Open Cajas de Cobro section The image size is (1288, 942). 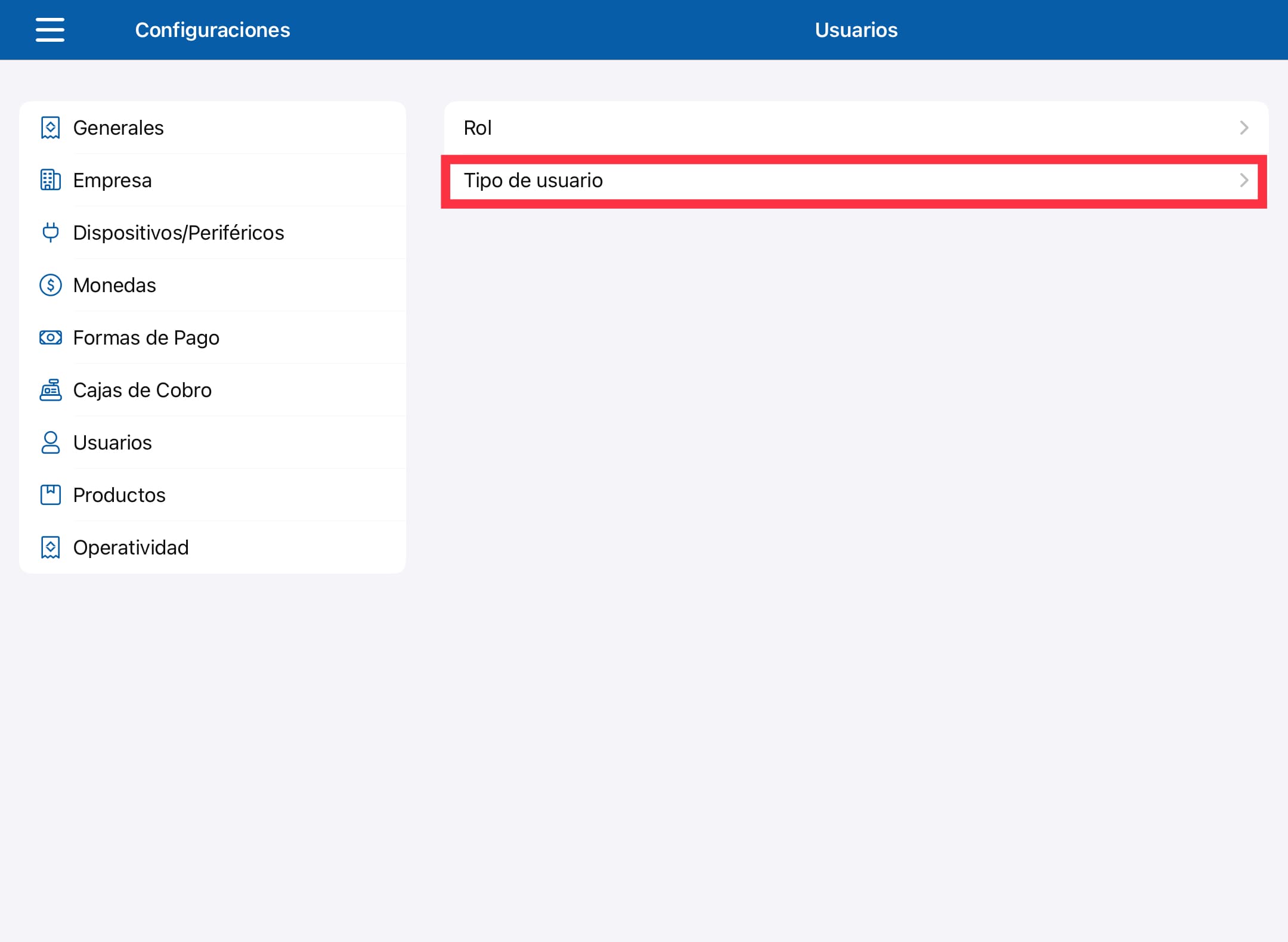213,390
